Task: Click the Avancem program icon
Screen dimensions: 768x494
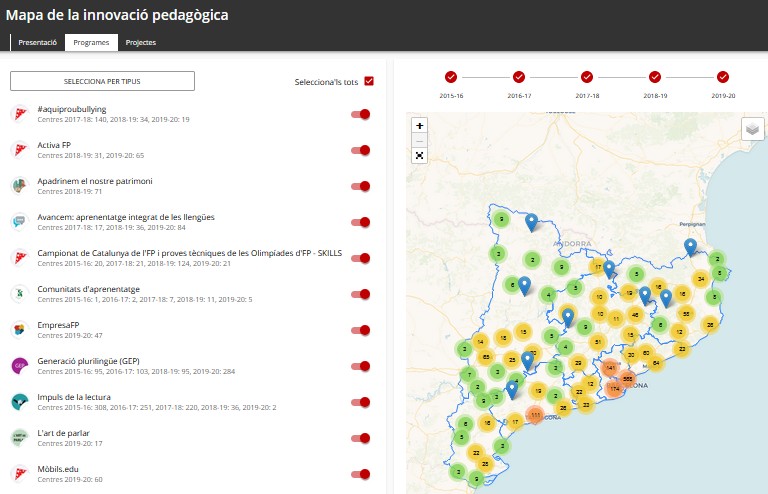Action: pyautogui.click(x=18, y=221)
